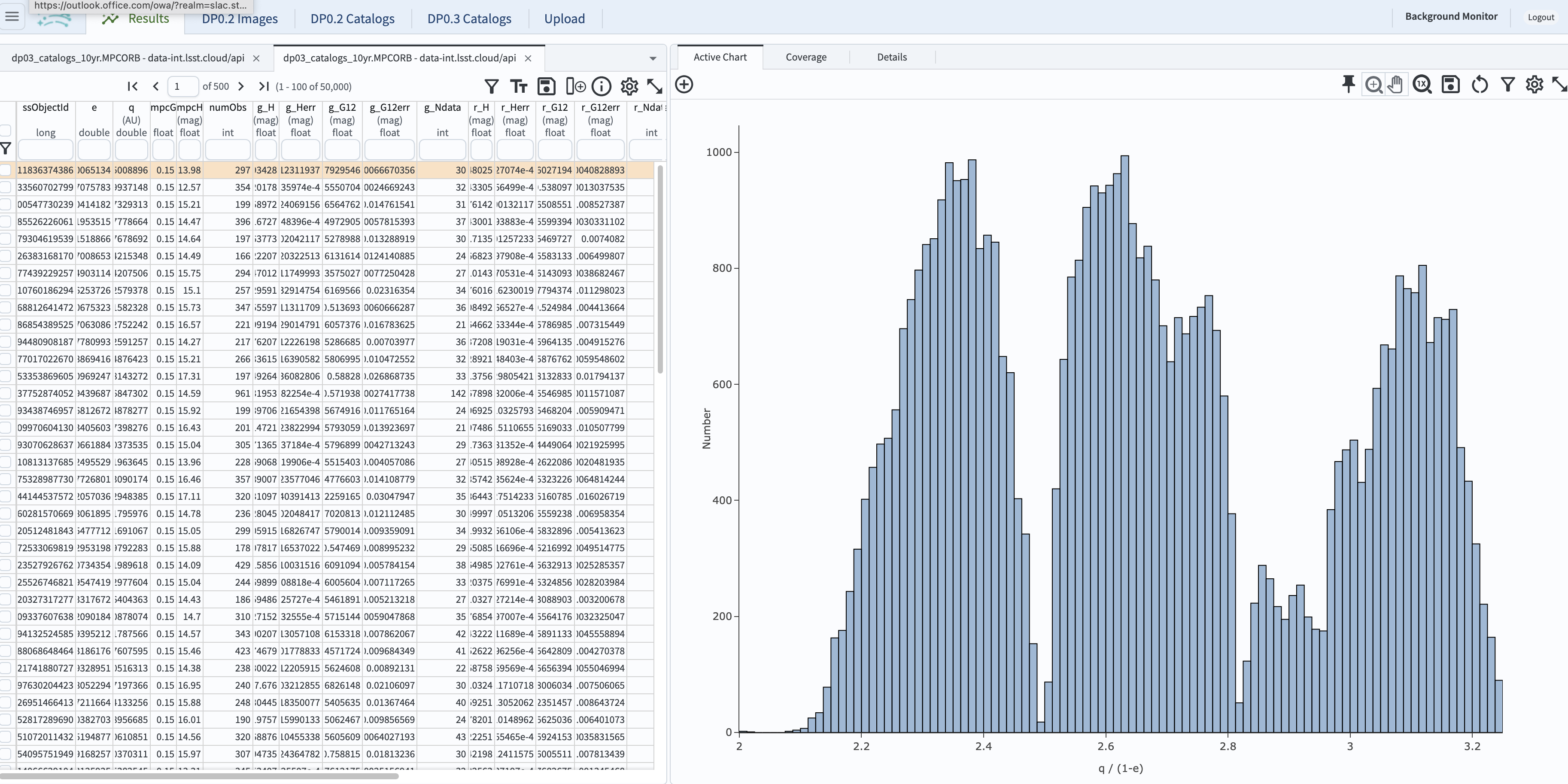Check row with numObs 396
The width and height of the screenshot is (1568, 784).
point(6,222)
